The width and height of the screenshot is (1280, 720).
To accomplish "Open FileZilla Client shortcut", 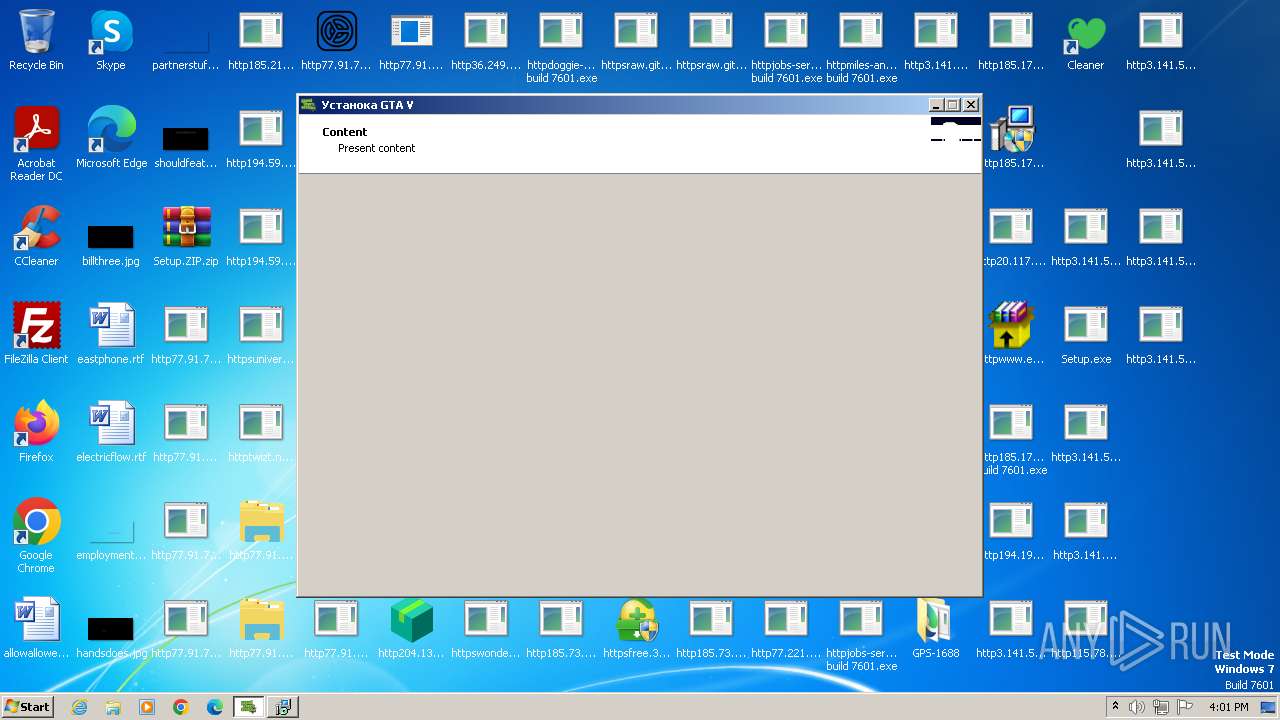I will coord(36,334).
